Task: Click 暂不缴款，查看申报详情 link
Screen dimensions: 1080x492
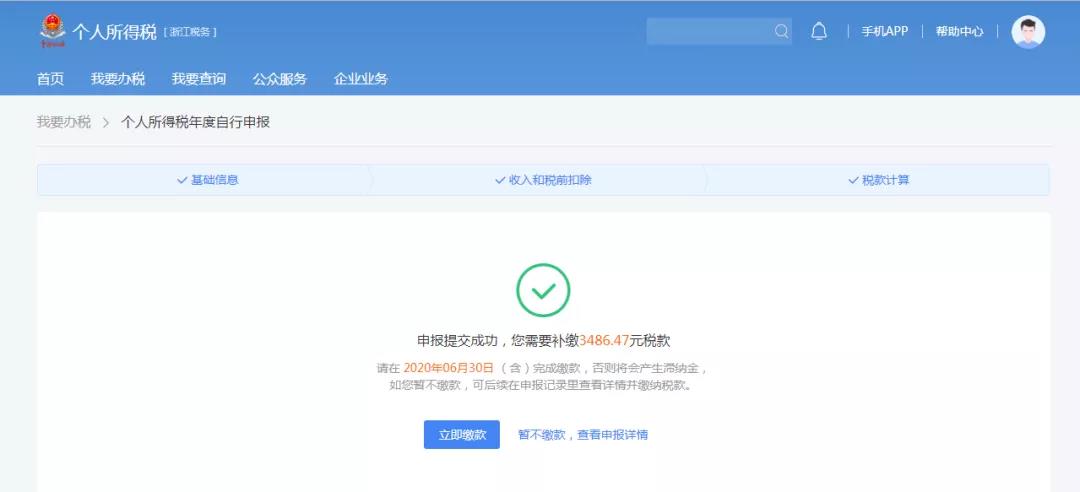Action: pos(583,435)
